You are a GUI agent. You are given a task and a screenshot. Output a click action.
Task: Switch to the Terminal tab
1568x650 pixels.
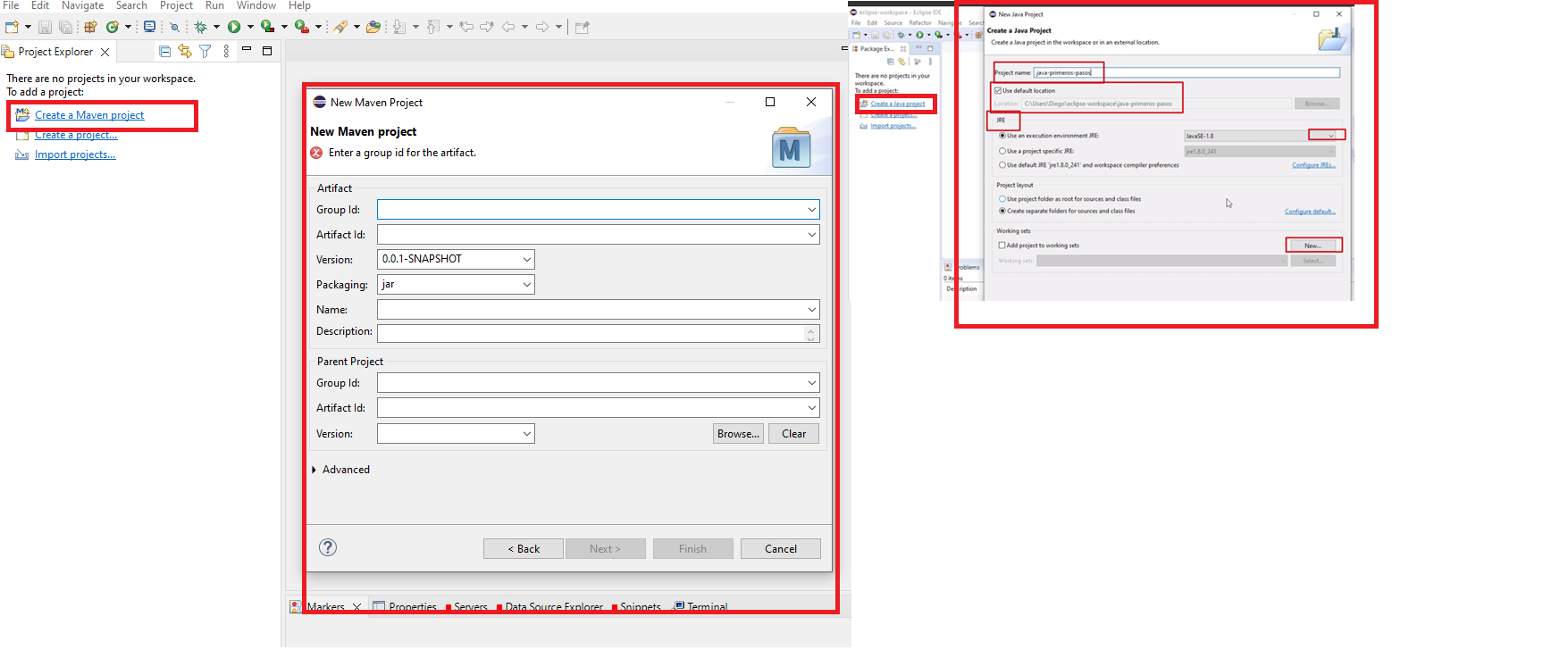(701, 607)
